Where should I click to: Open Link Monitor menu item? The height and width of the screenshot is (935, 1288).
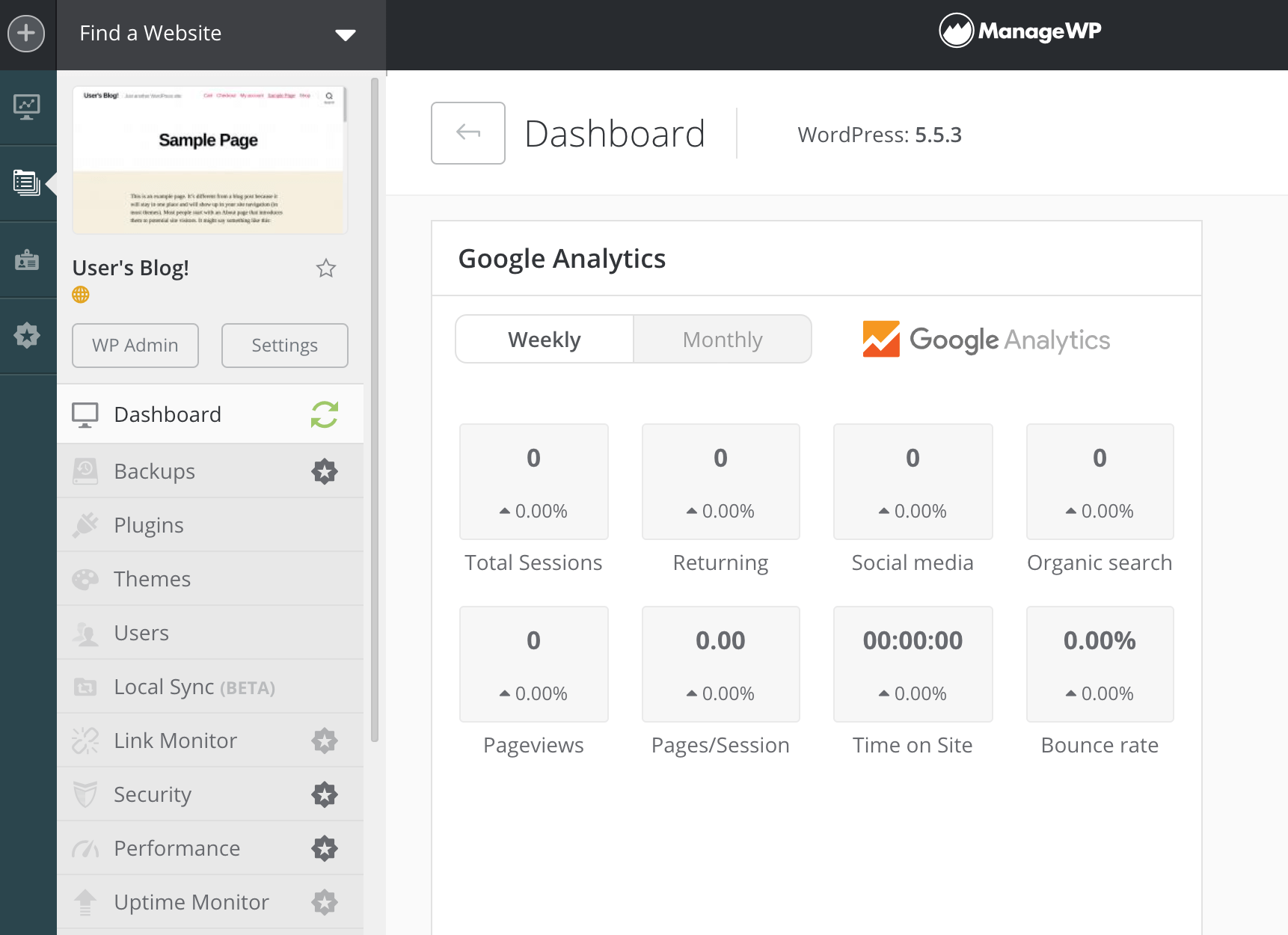210,741
